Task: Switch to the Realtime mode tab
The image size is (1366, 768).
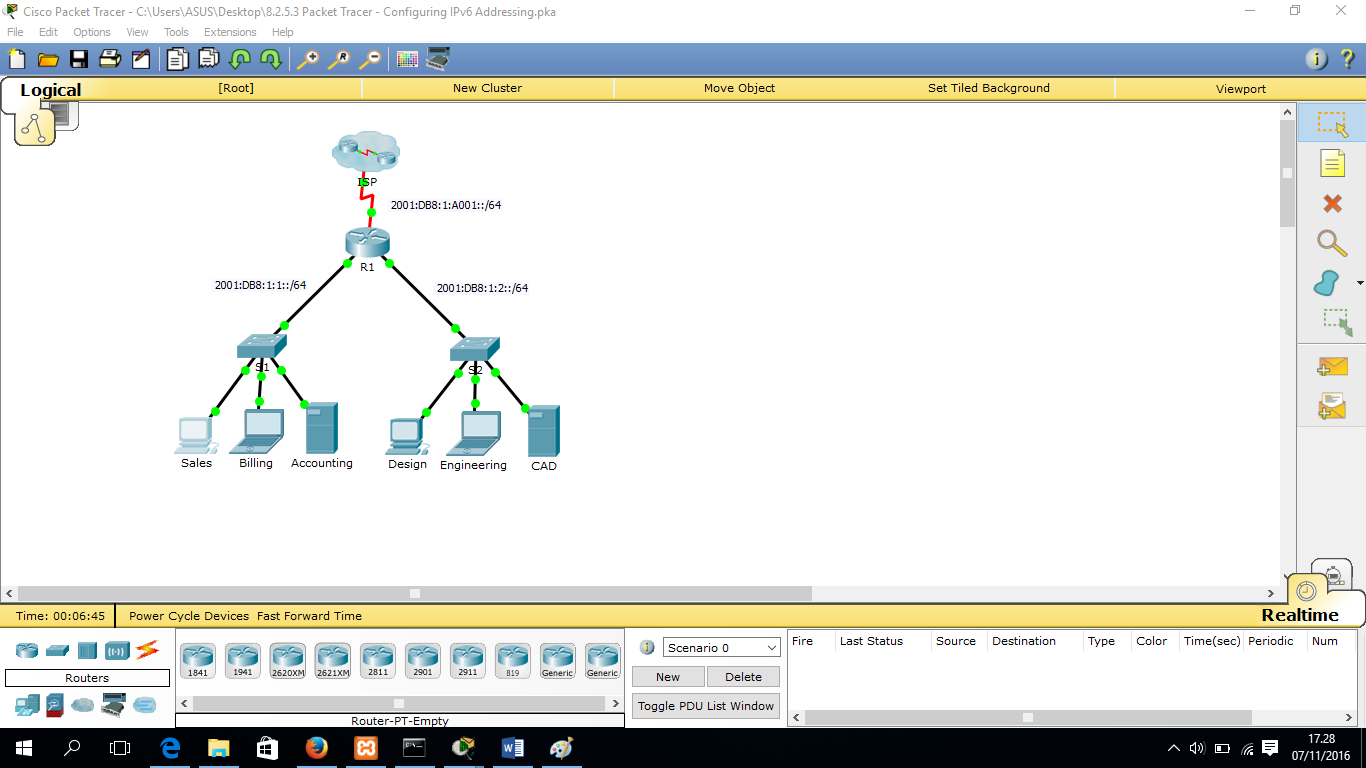Action: tap(1300, 615)
